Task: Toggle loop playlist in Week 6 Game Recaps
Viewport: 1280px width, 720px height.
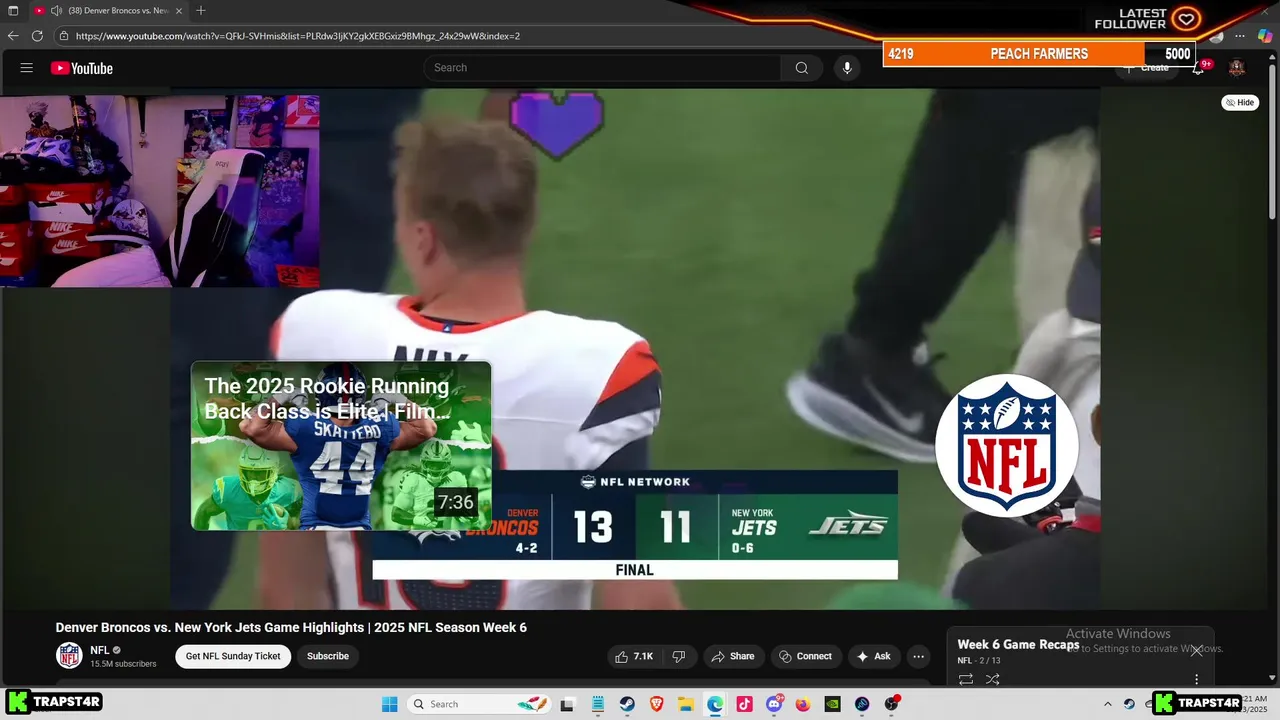Action: click(x=966, y=679)
